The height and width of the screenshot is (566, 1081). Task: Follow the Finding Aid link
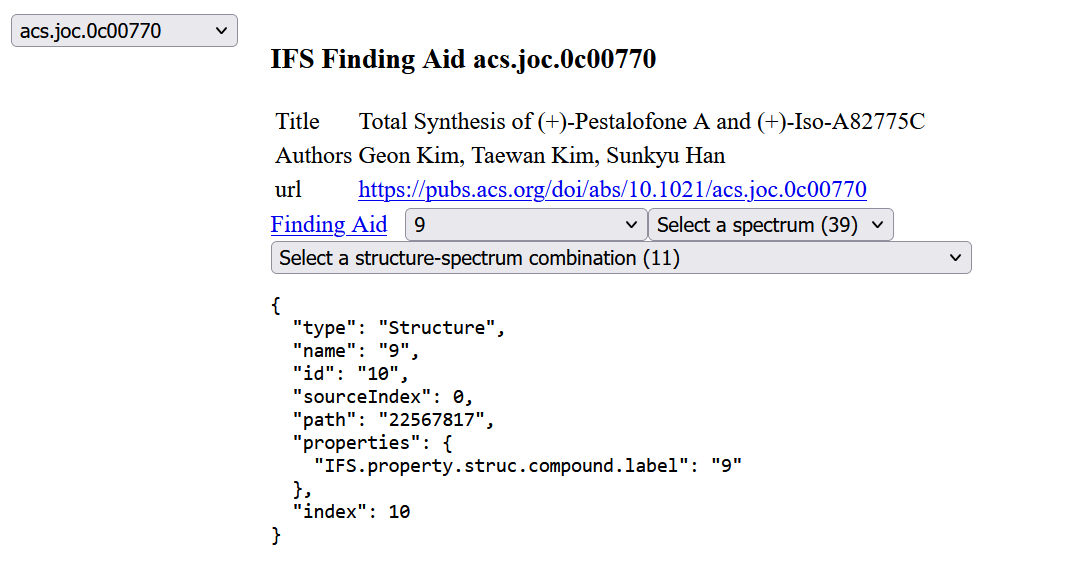pyautogui.click(x=329, y=225)
